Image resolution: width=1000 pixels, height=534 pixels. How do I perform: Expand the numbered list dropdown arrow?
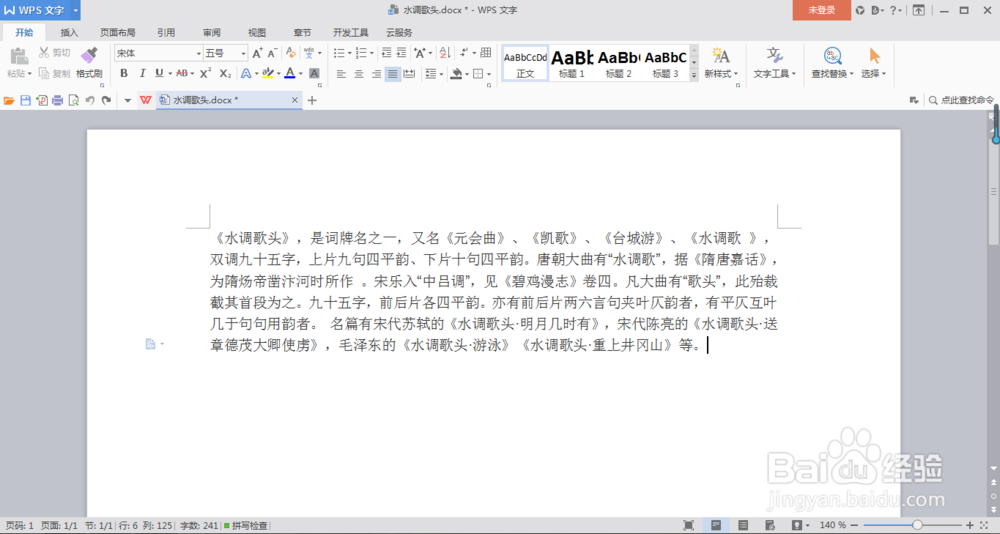[x=372, y=54]
